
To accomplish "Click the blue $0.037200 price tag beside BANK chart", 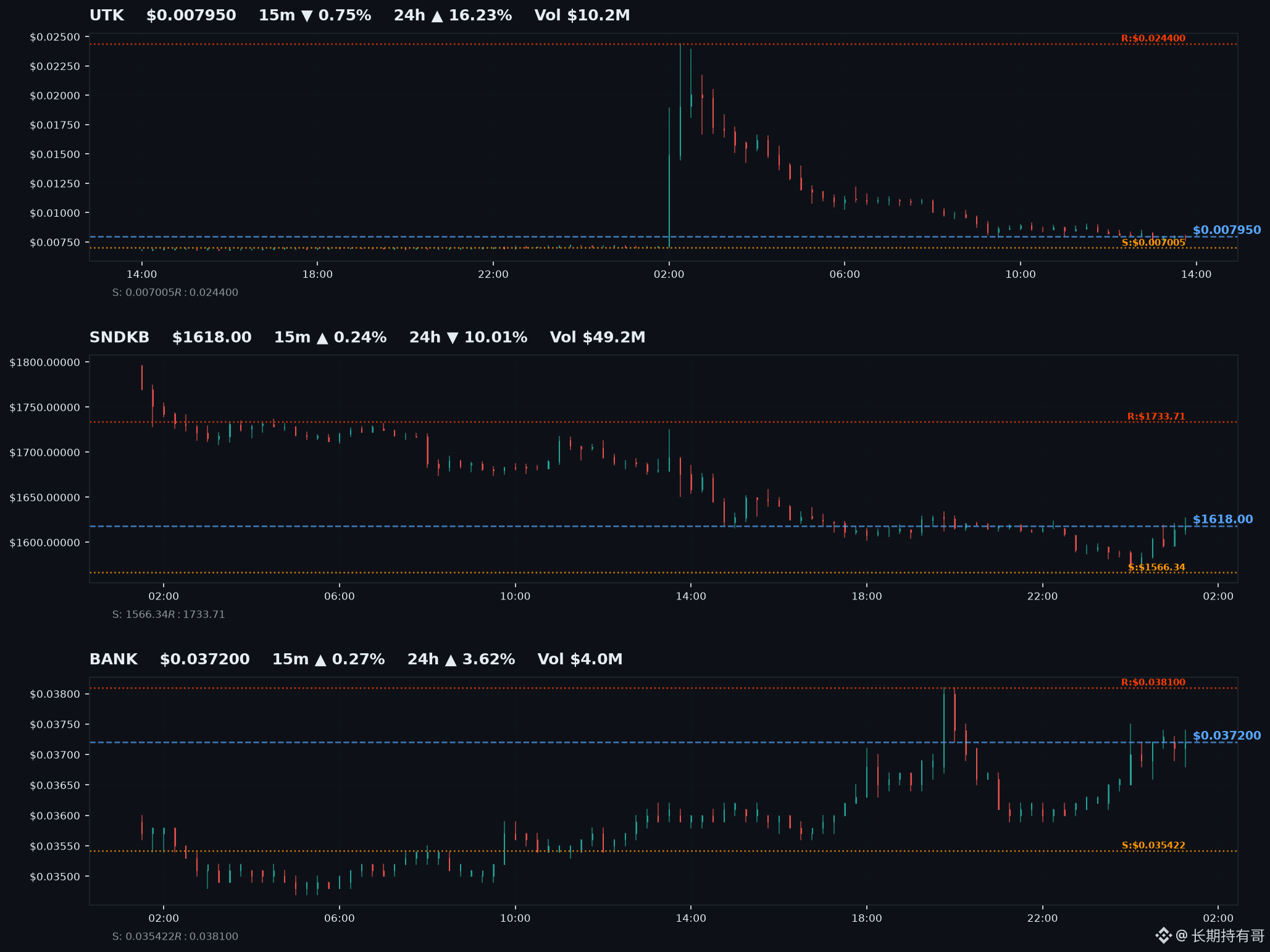I will pos(1227,736).
